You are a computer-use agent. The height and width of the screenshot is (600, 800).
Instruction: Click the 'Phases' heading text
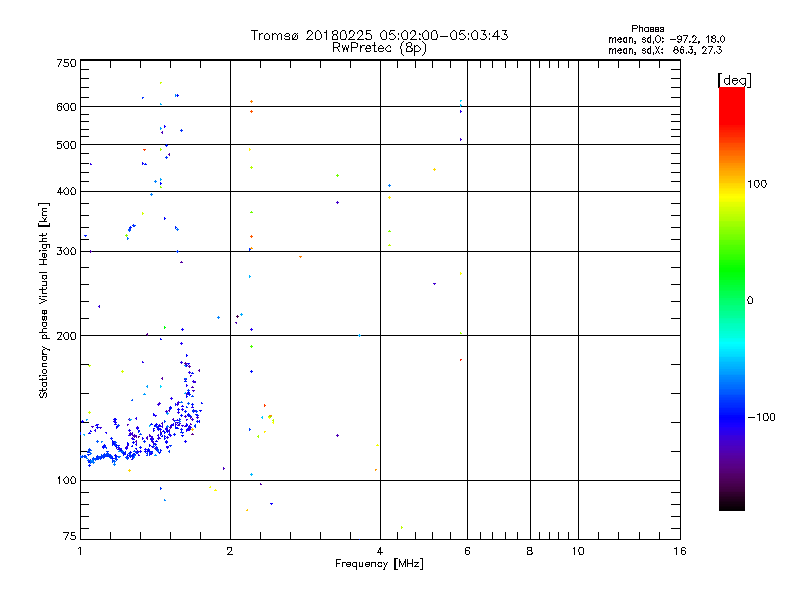click(647, 29)
